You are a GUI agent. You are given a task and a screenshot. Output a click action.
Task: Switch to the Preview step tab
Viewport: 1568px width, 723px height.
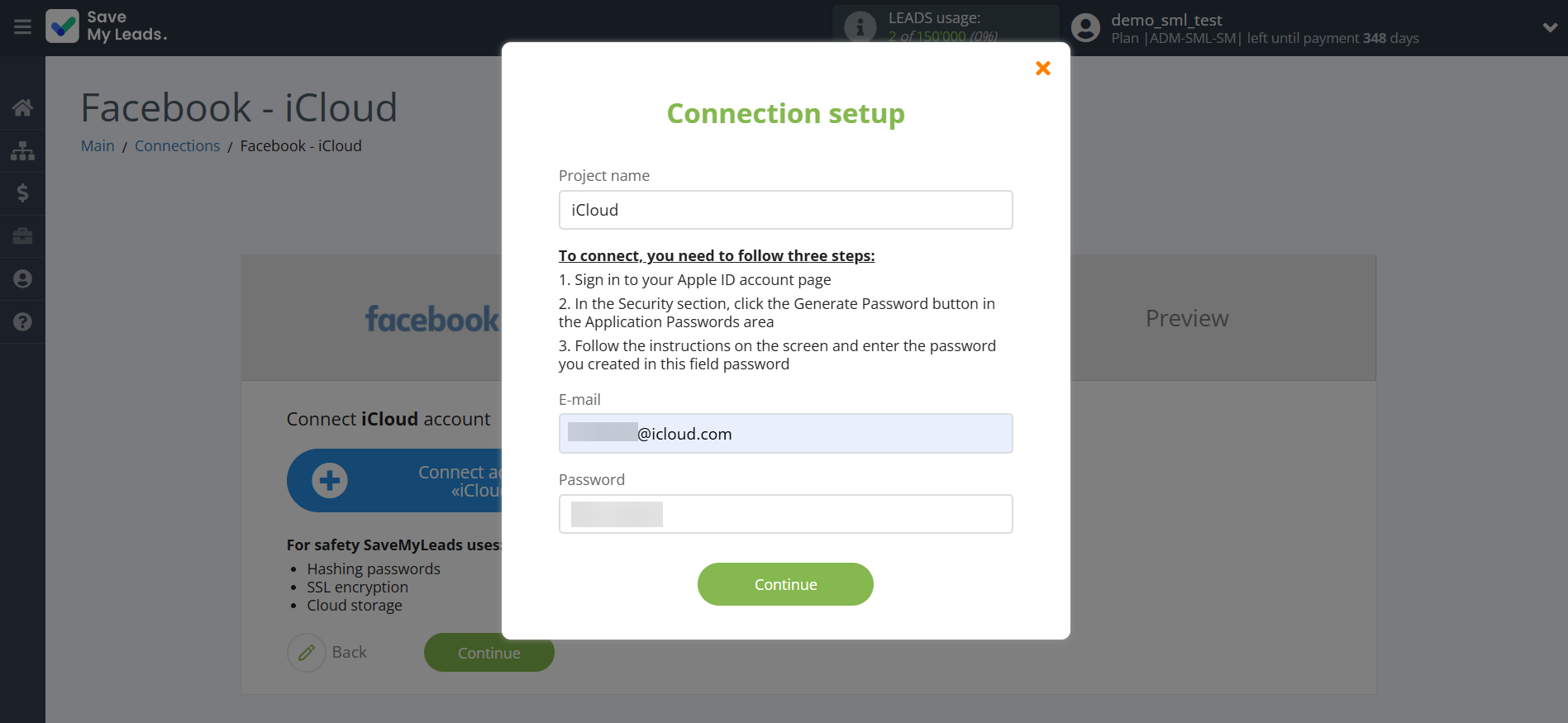pyautogui.click(x=1186, y=318)
